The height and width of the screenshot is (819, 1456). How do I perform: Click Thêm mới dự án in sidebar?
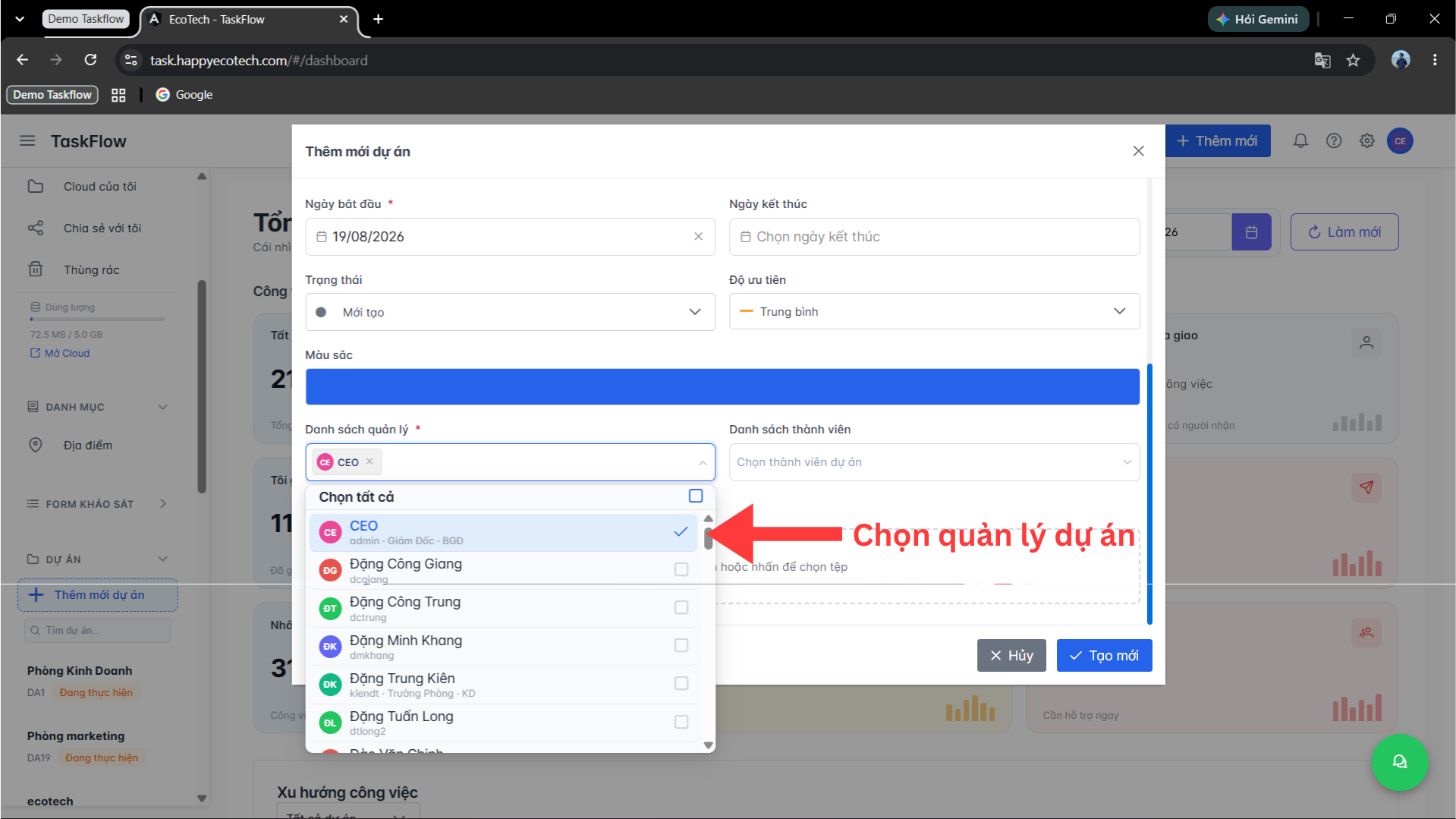(98, 595)
